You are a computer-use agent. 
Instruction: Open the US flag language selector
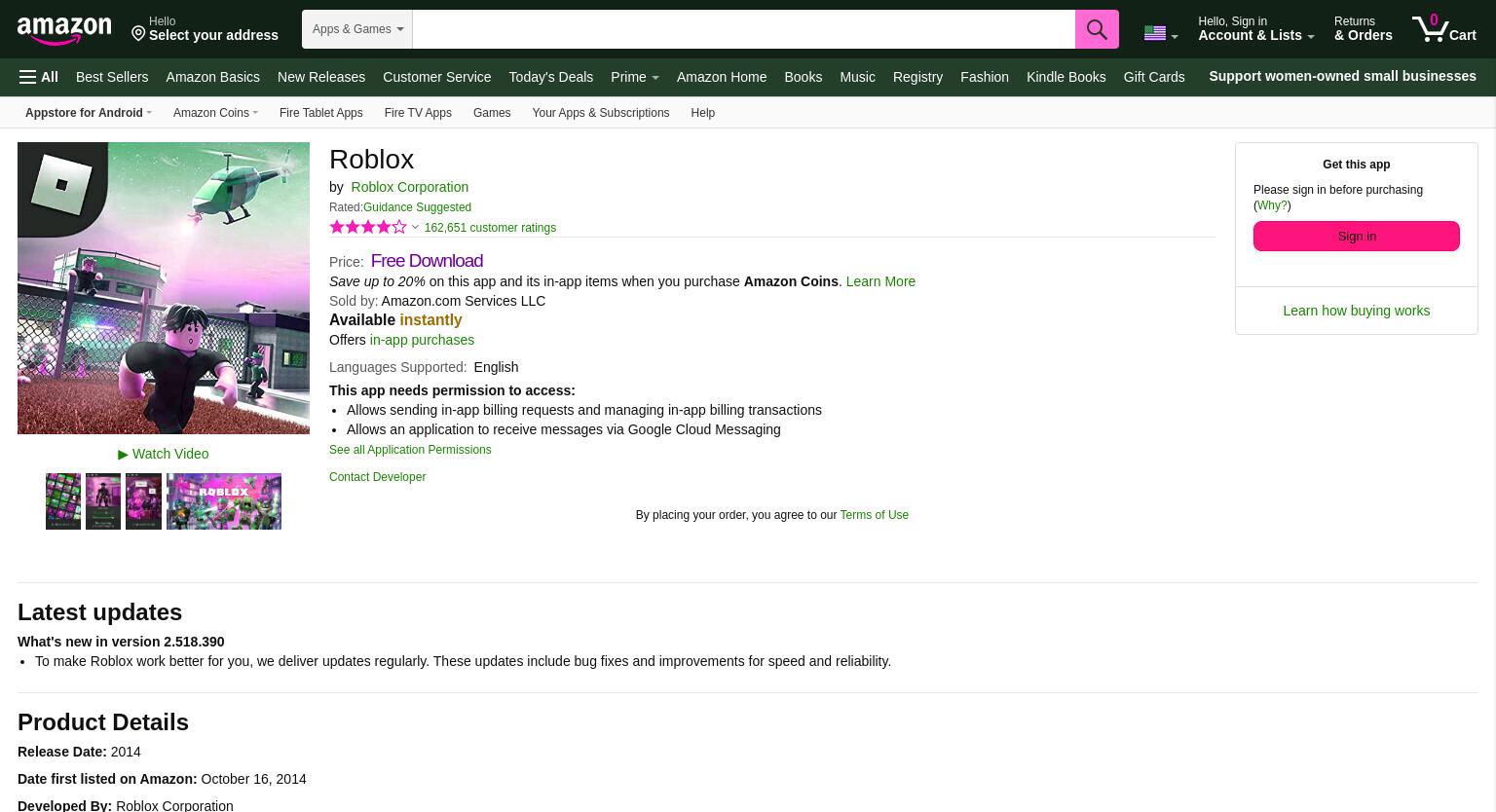pos(1161,34)
